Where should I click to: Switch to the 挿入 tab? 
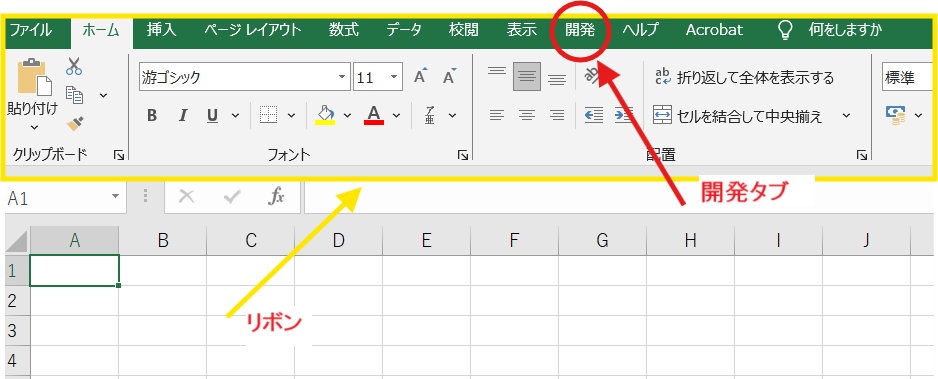(162, 30)
